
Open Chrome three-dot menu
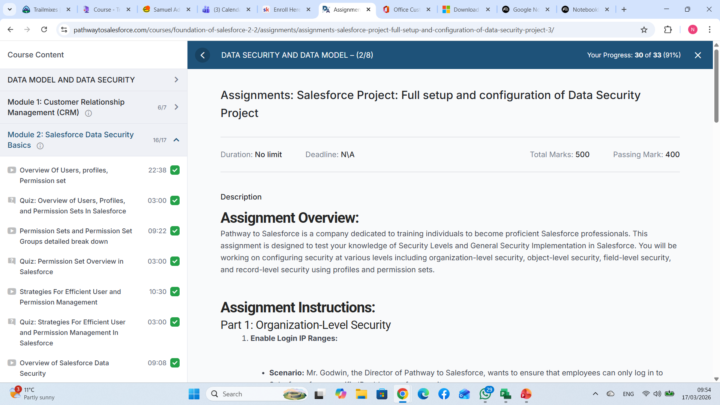(709, 29)
